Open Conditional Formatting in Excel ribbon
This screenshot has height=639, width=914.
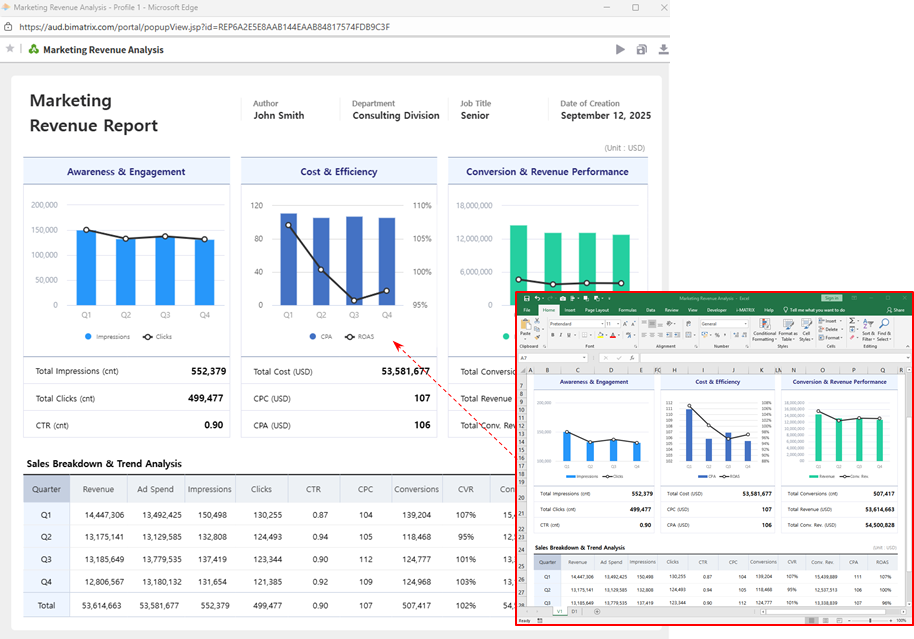(764, 326)
